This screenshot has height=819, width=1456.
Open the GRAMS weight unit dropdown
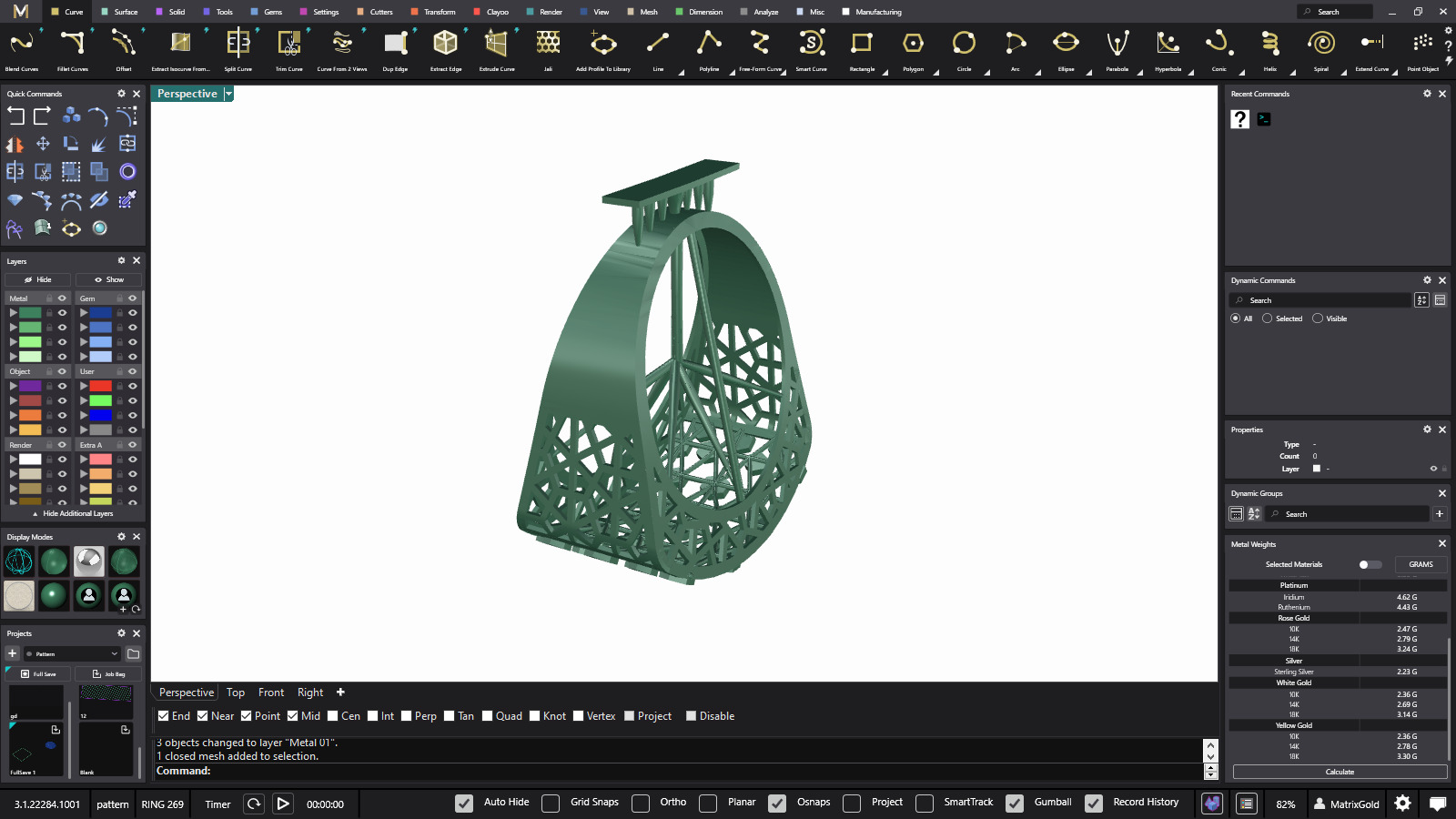click(1421, 564)
